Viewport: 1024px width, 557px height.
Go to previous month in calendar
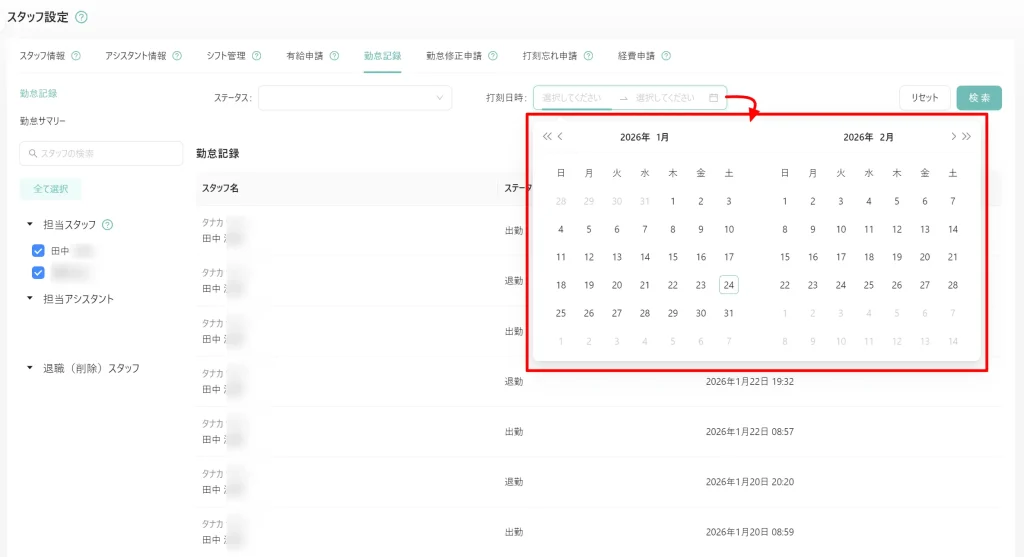click(x=561, y=136)
